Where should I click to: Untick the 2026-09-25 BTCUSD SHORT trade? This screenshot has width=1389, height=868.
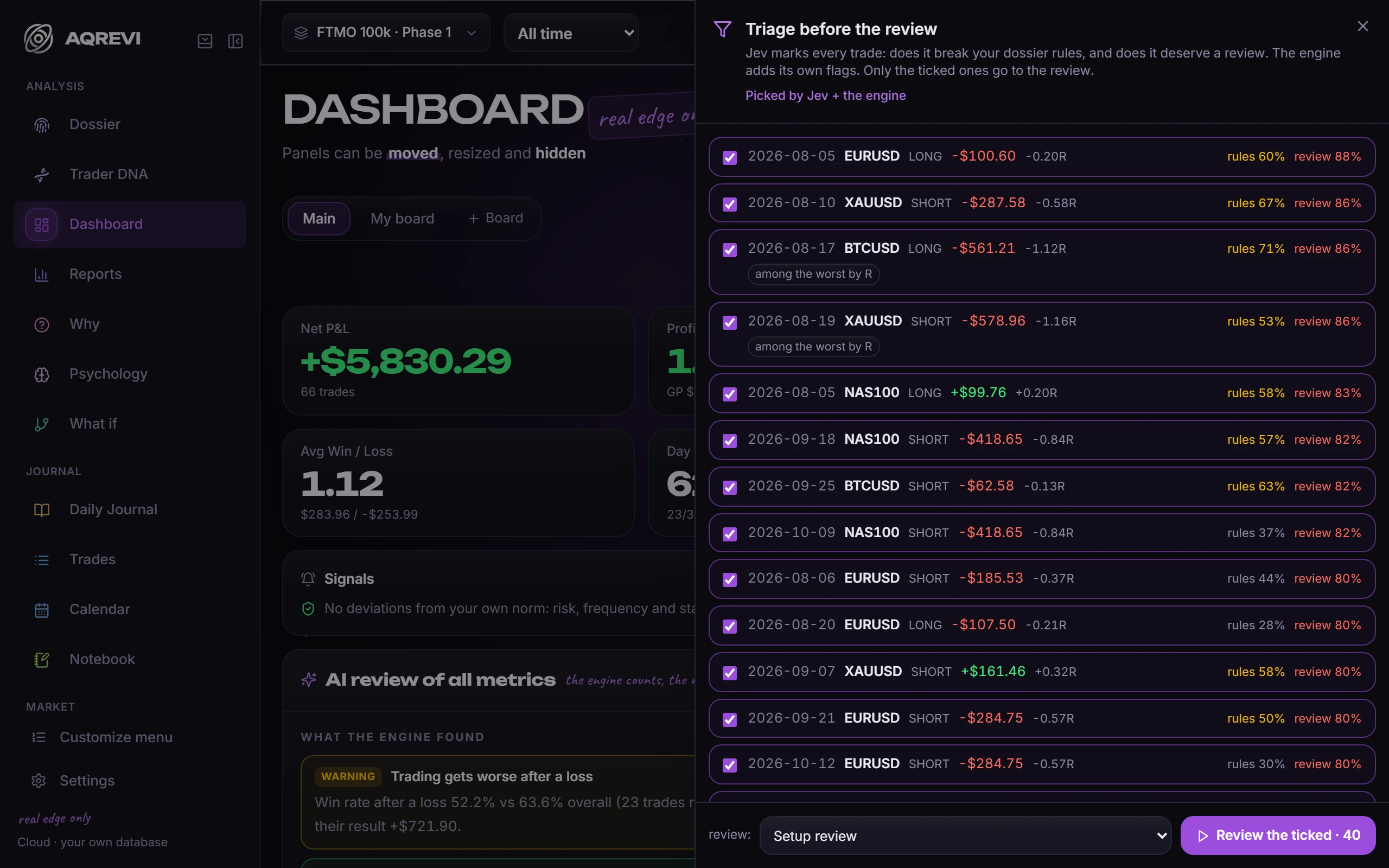pyautogui.click(x=730, y=487)
